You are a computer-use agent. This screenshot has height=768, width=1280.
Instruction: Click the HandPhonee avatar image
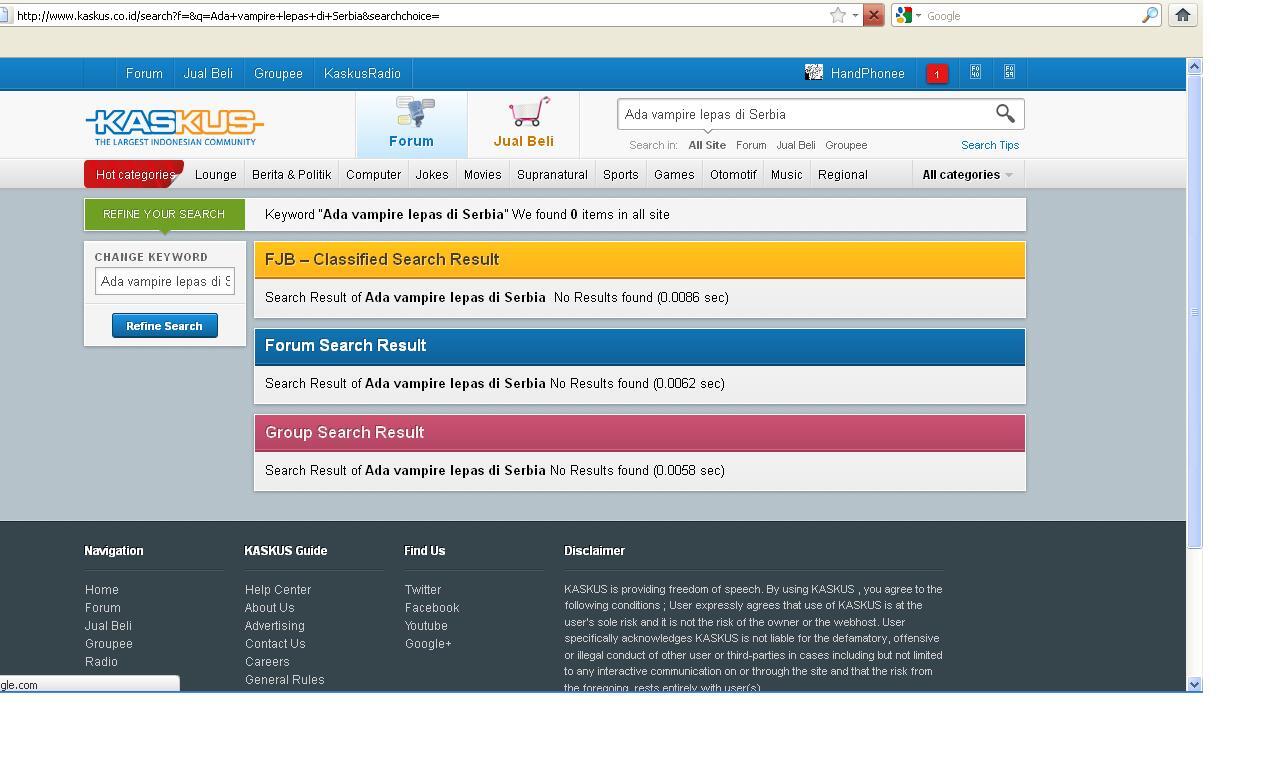point(814,72)
